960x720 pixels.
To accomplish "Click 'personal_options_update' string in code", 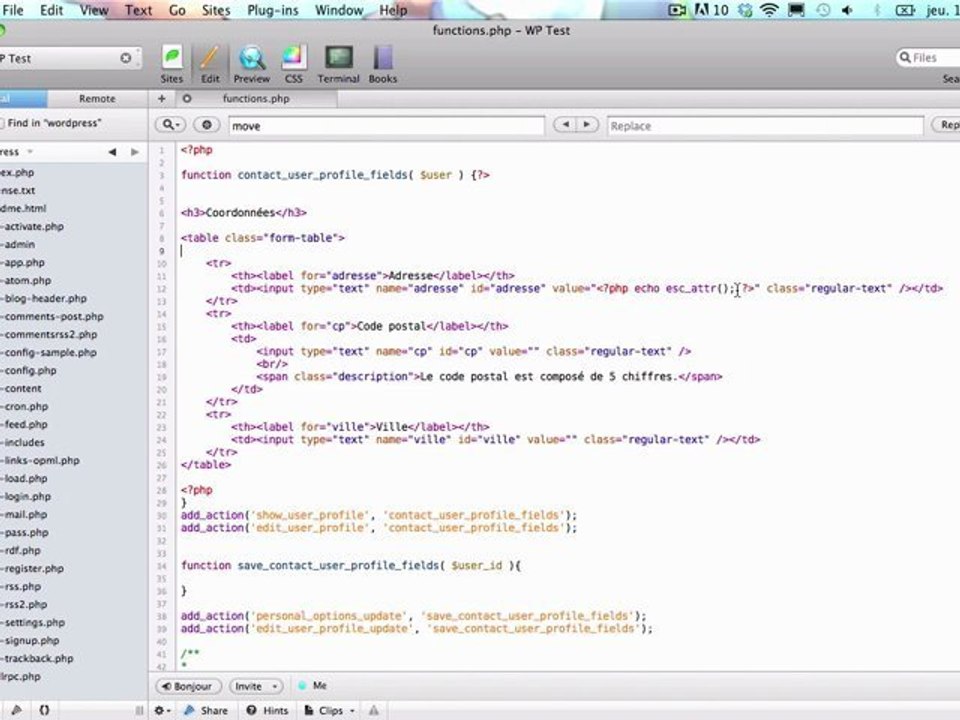I will 329,616.
